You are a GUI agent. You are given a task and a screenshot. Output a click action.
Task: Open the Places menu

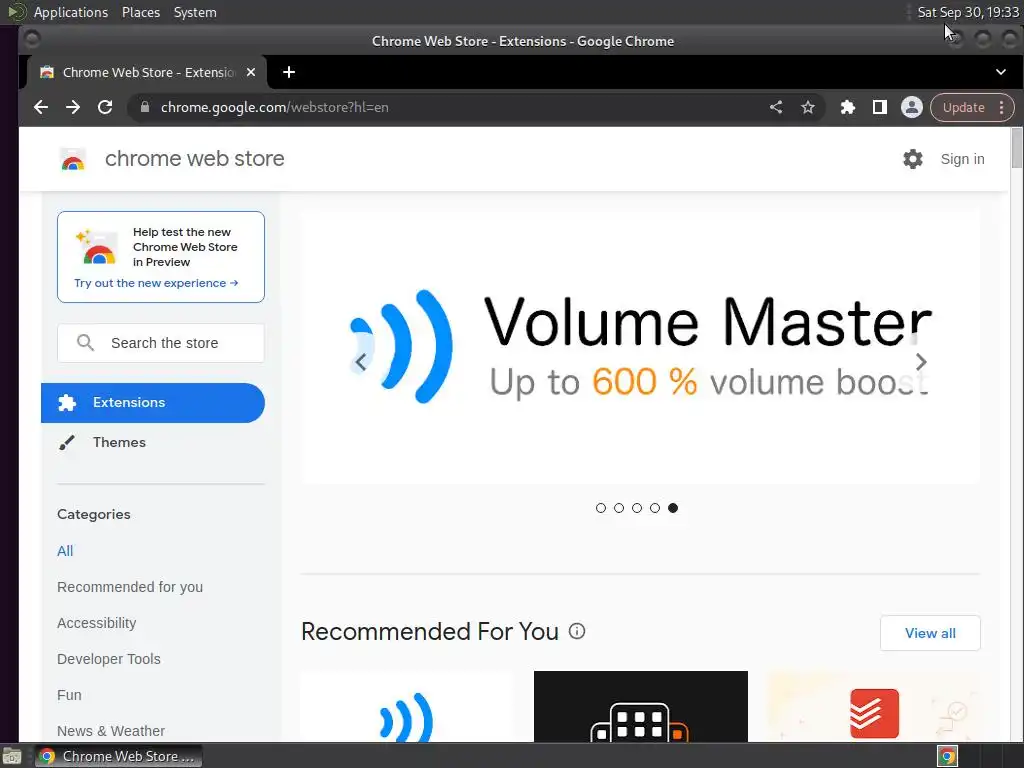click(141, 12)
